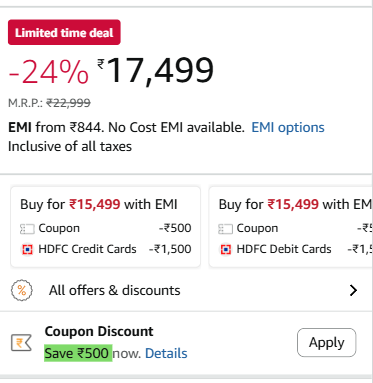Apply the coupon discount
The height and width of the screenshot is (383, 373).
(326, 342)
